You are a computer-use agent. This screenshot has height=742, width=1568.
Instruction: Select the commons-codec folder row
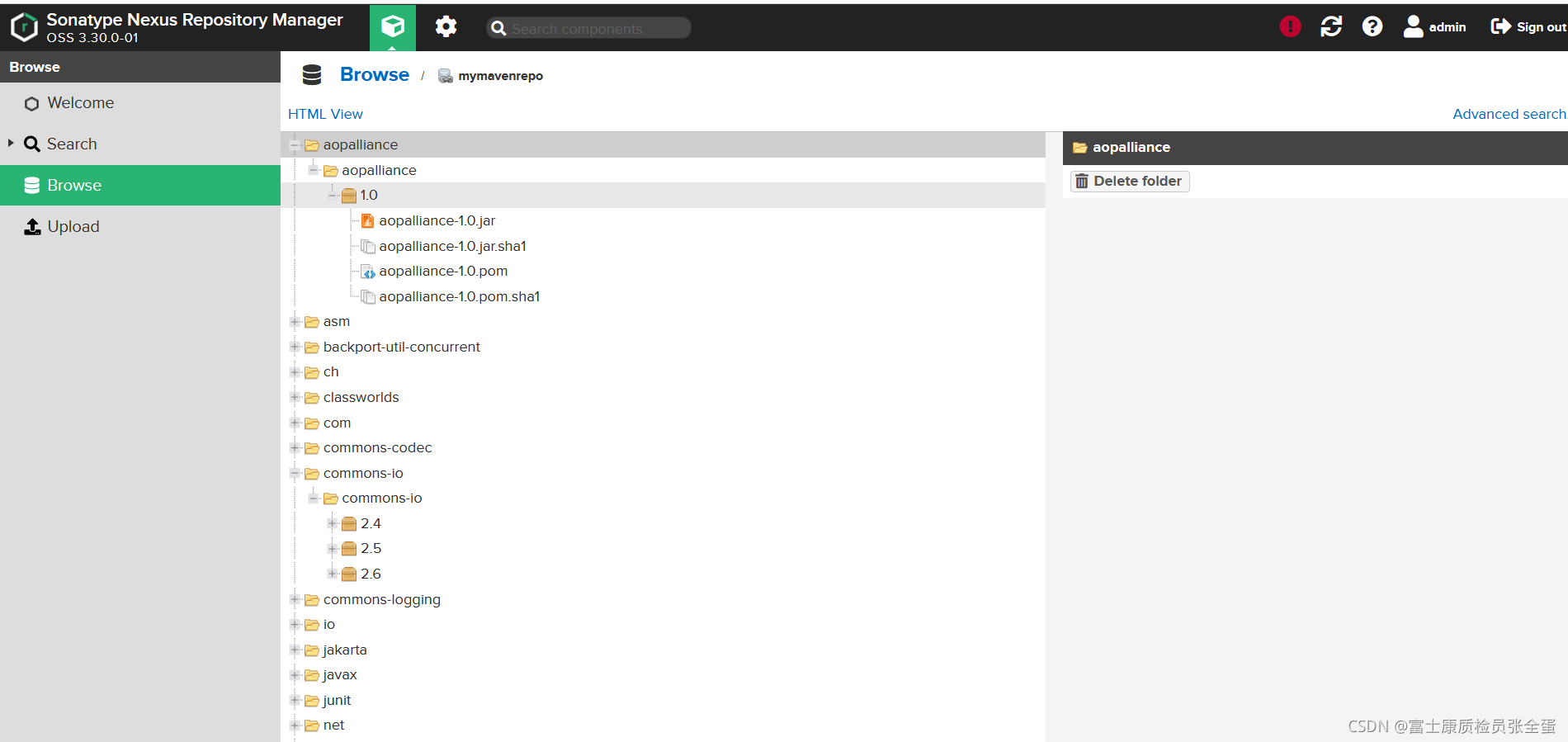[663, 448]
